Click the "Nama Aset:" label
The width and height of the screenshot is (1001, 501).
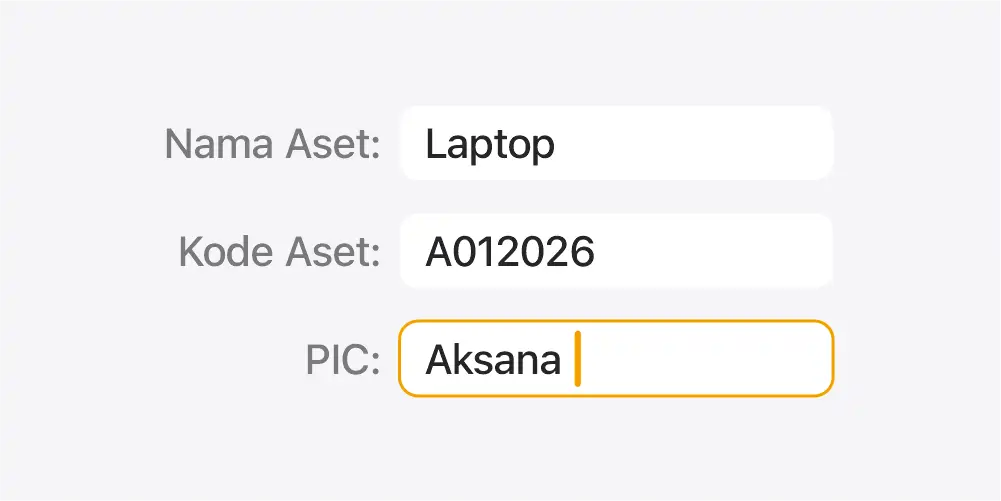pos(272,144)
